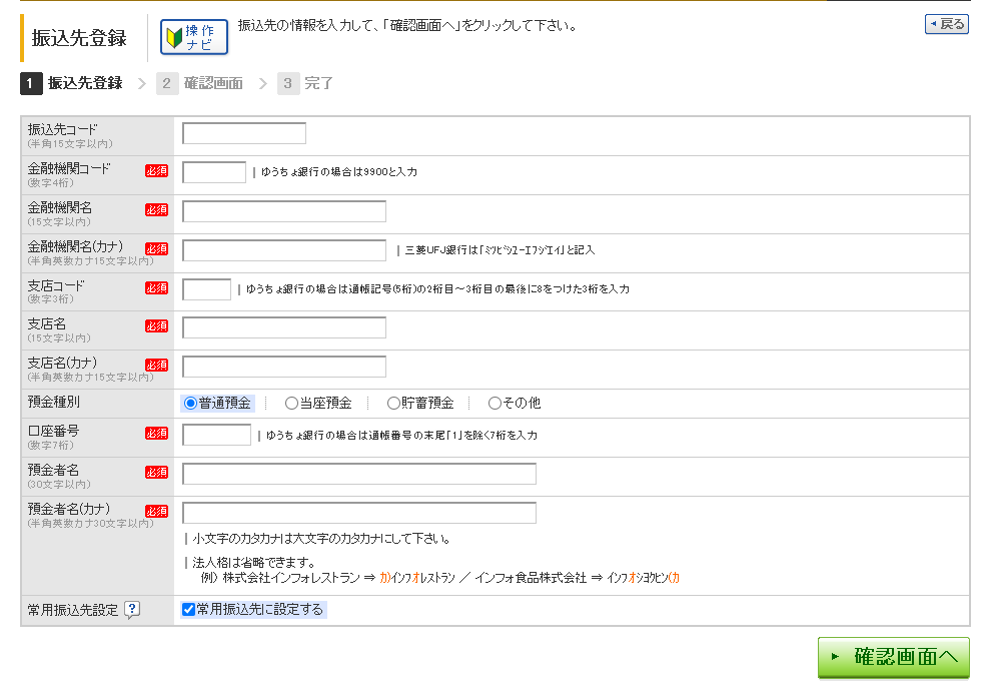986x692 pixels.
Task: Click the 預金者名(カナ) input field
Action: pos(359,513)
